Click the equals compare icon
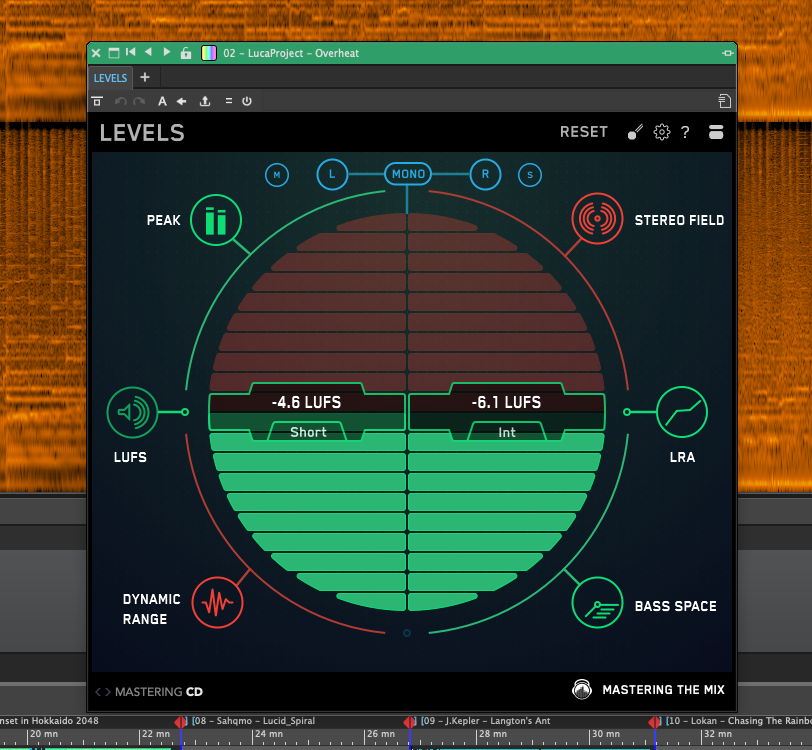The image size is (812, 750). (228, 101)
